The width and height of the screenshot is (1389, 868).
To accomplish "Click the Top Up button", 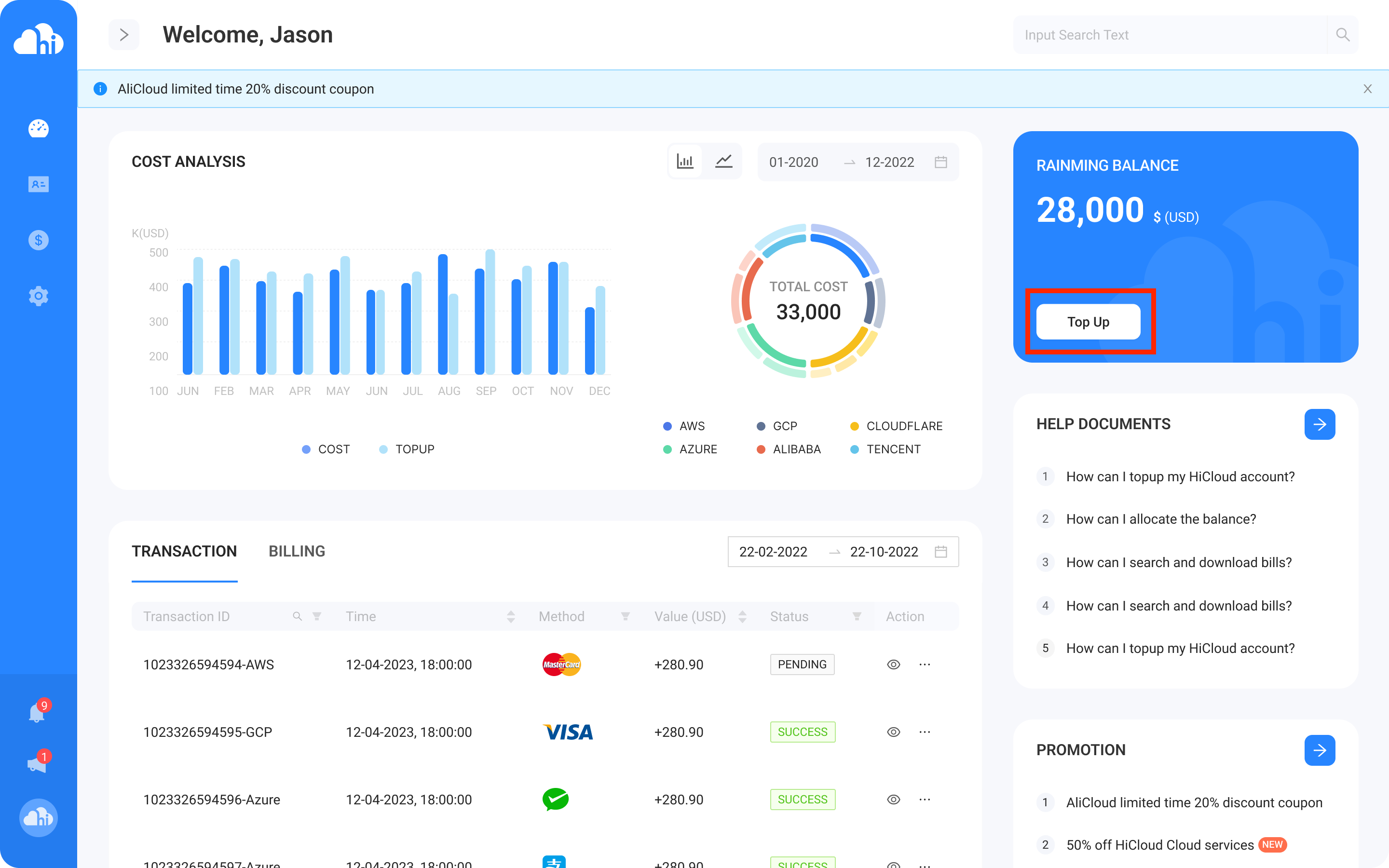I will click(1088, 322).
